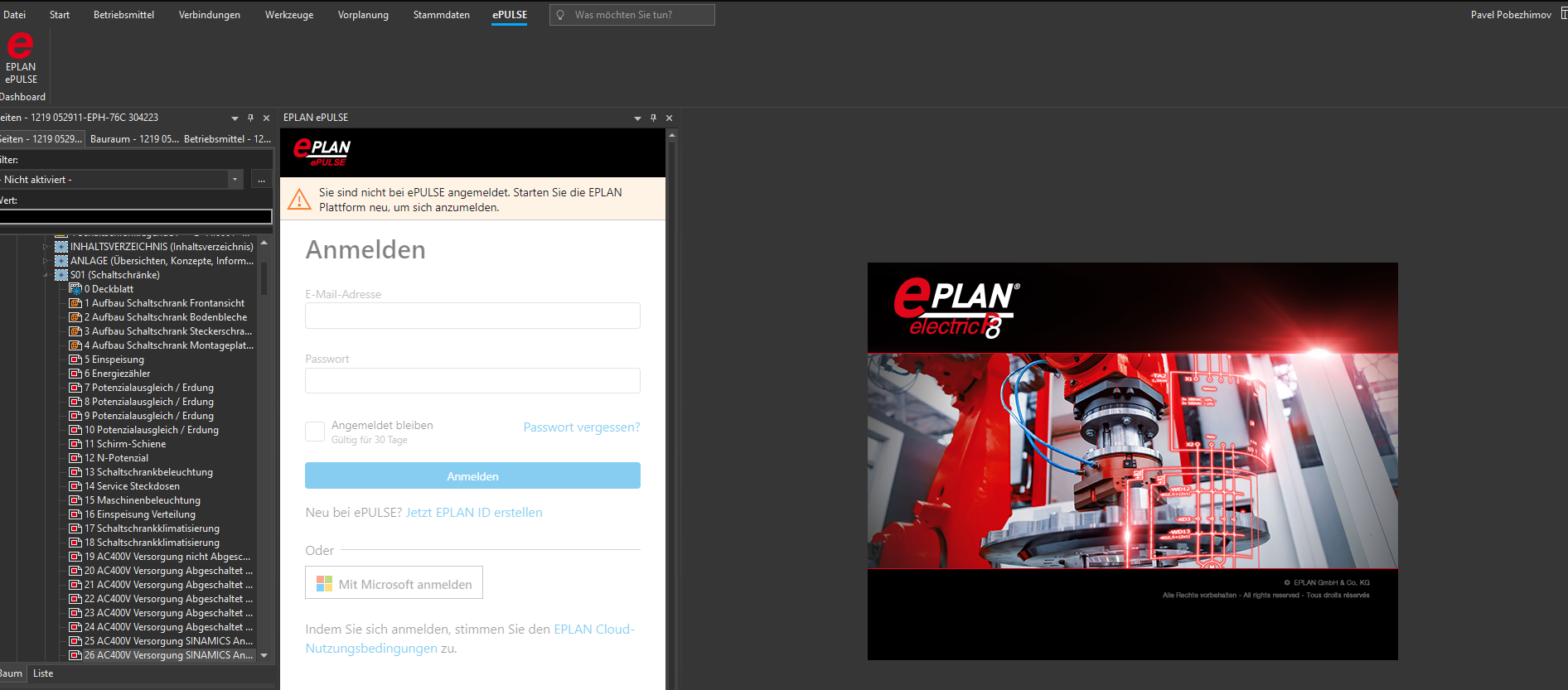The height and width of the screenshot is (690, 1568).
Task: Select page 26 AC400V Versorgung SINAMICS
Action: pyautogui.click(x=169, y=655)
